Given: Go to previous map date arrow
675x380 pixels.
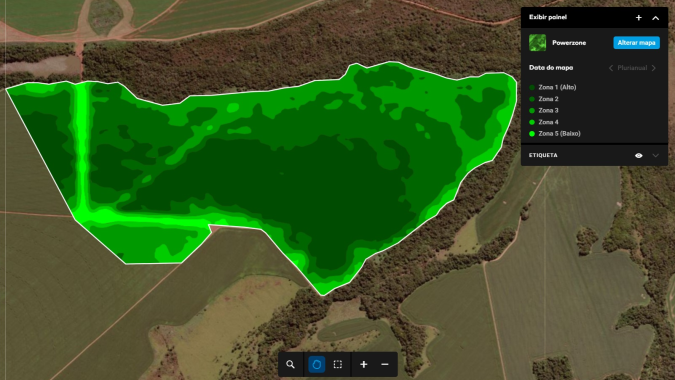Looking at the screenshot, I should pos(610,68).
